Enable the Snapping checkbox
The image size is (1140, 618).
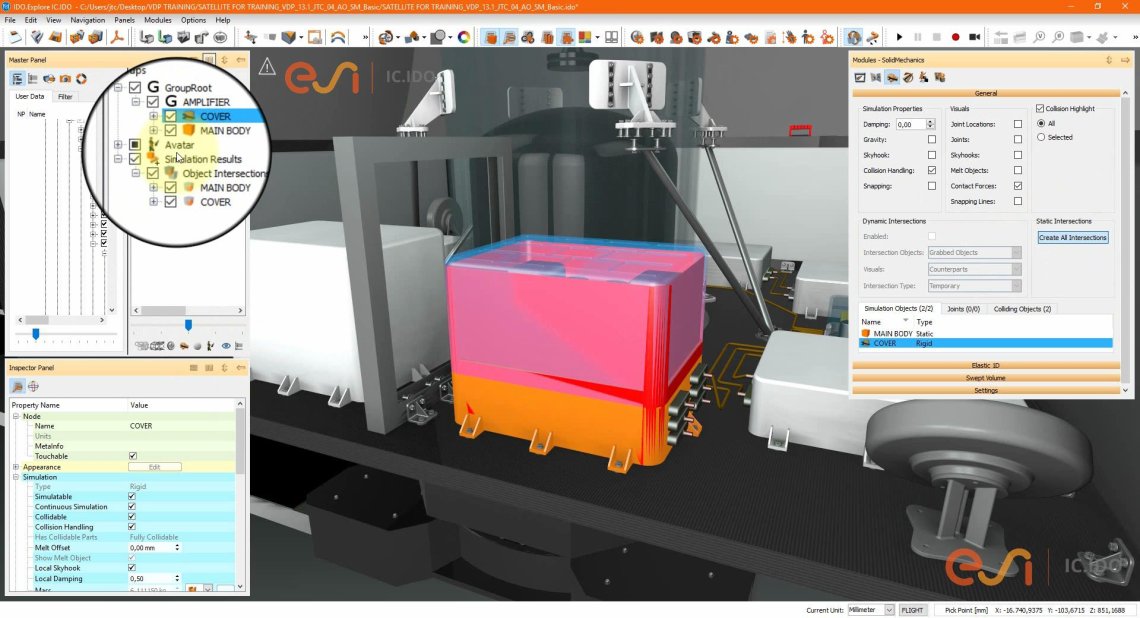click(x=931, y=186)
